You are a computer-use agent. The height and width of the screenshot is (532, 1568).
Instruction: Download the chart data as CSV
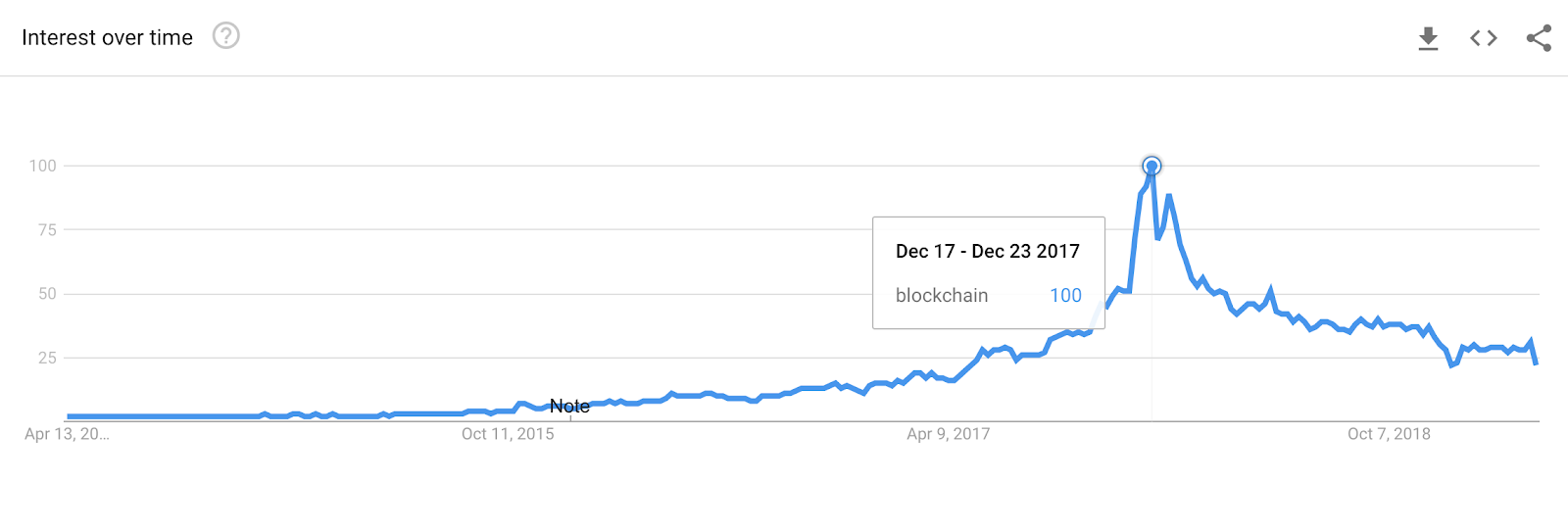1429,38
